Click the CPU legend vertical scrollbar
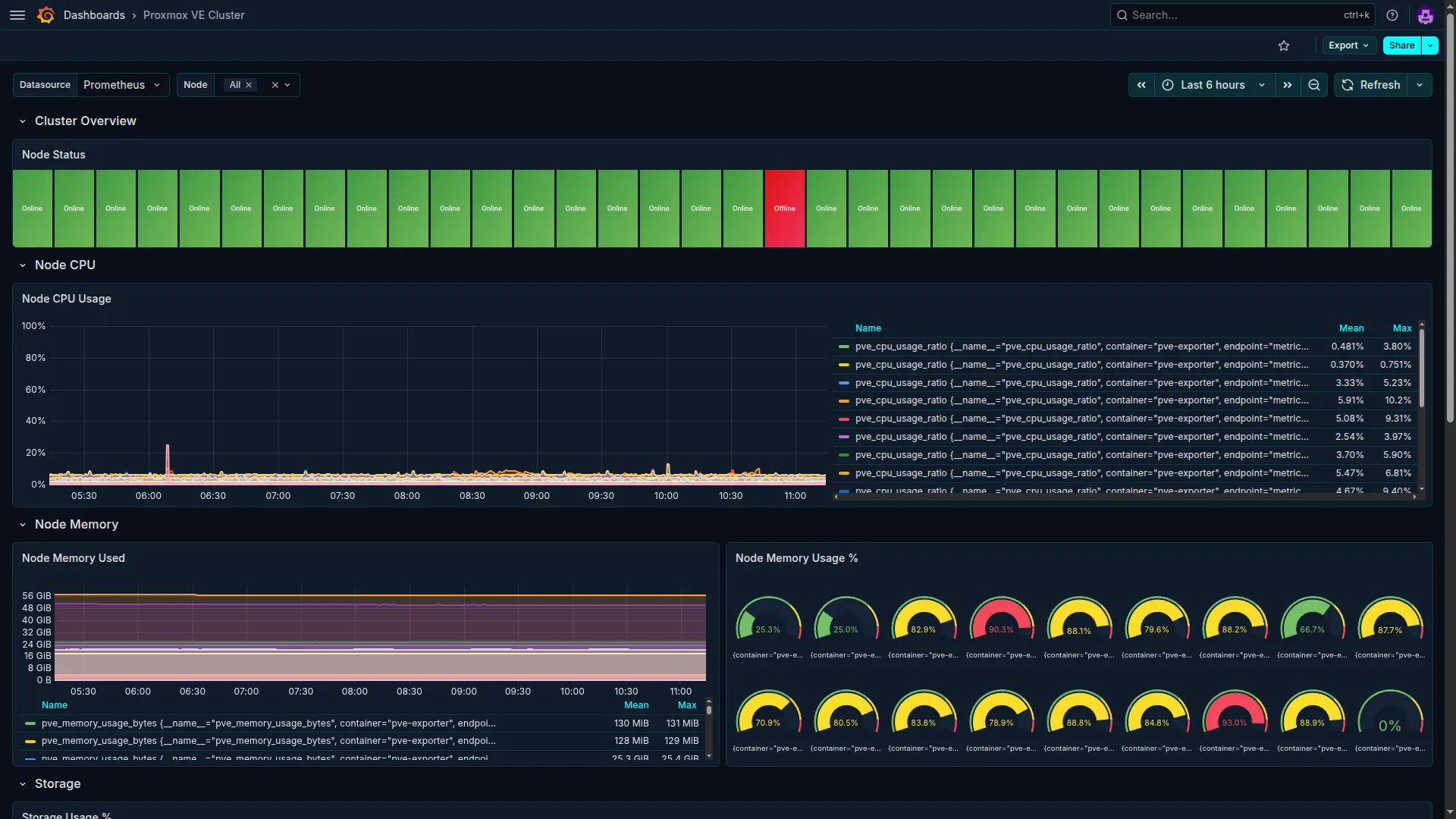Viewport: 1456px width, 819px height. (x=1421, y=368)
